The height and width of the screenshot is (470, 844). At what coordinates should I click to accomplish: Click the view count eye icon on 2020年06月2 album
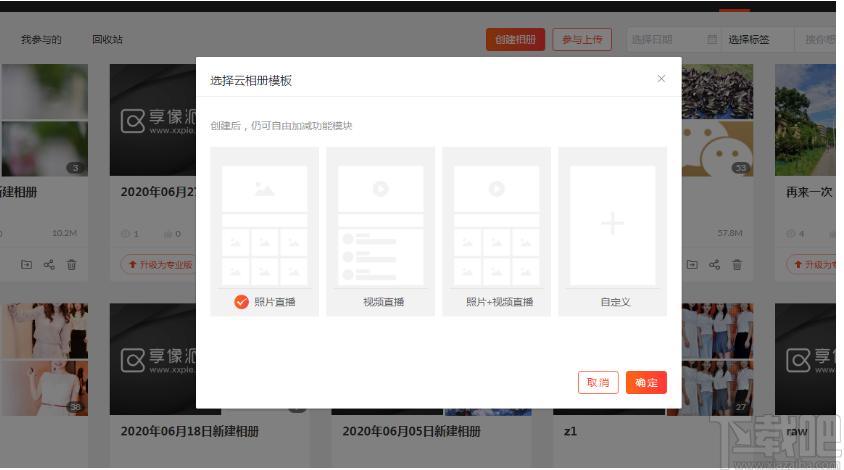[x=126, y=234]
